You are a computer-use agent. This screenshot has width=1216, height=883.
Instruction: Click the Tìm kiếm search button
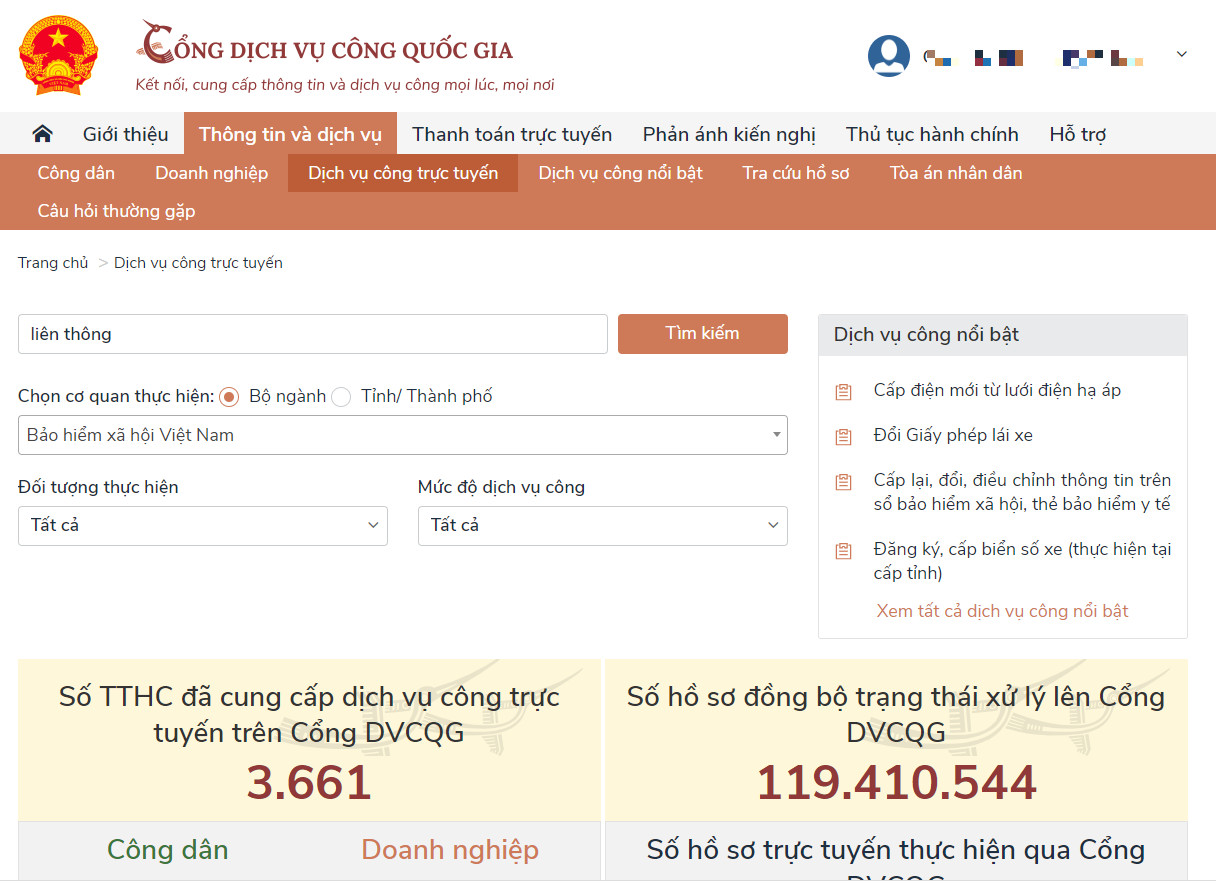(x=703, y=334)
